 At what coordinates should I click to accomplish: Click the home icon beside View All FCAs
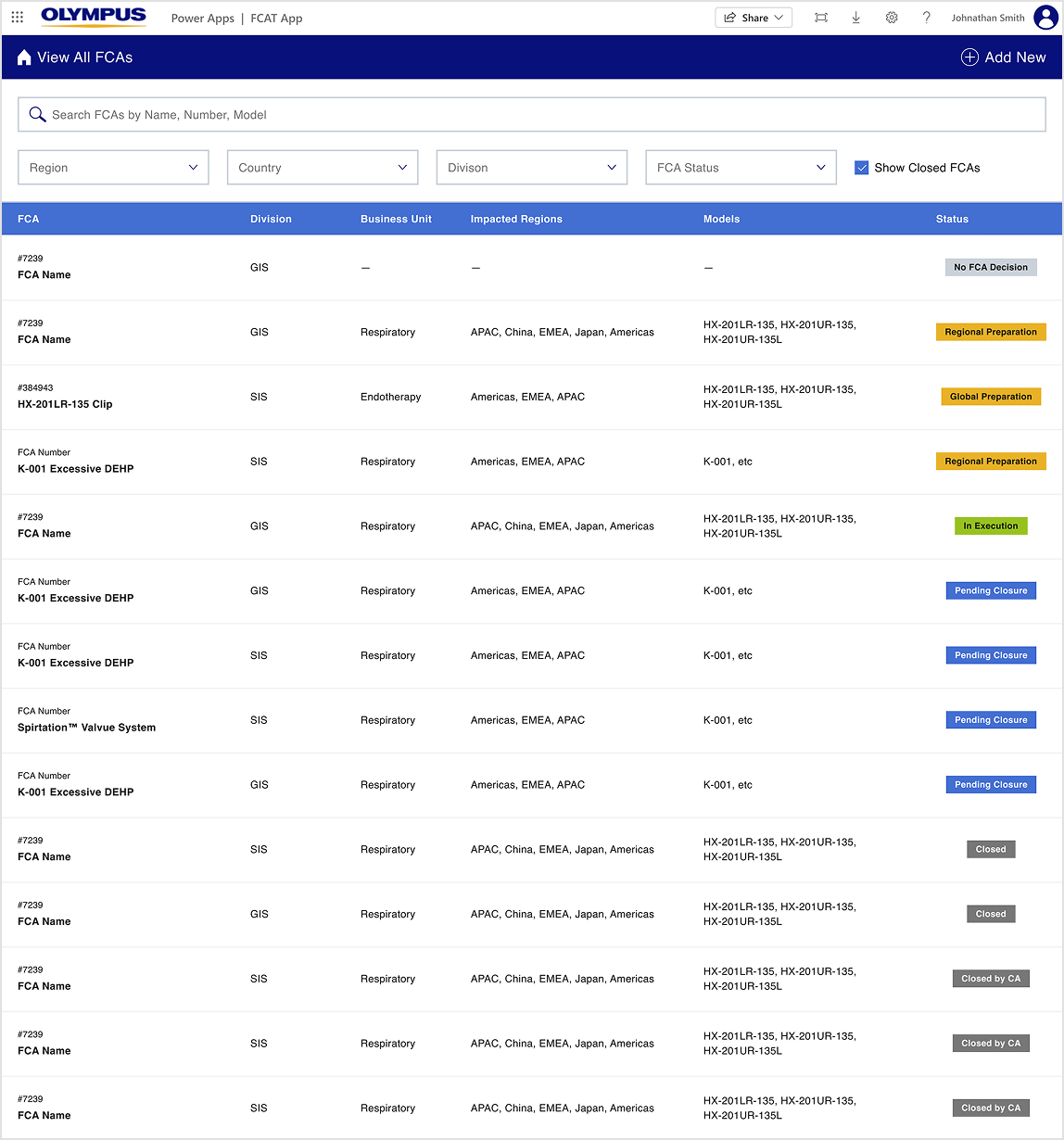tap(24, 57)
